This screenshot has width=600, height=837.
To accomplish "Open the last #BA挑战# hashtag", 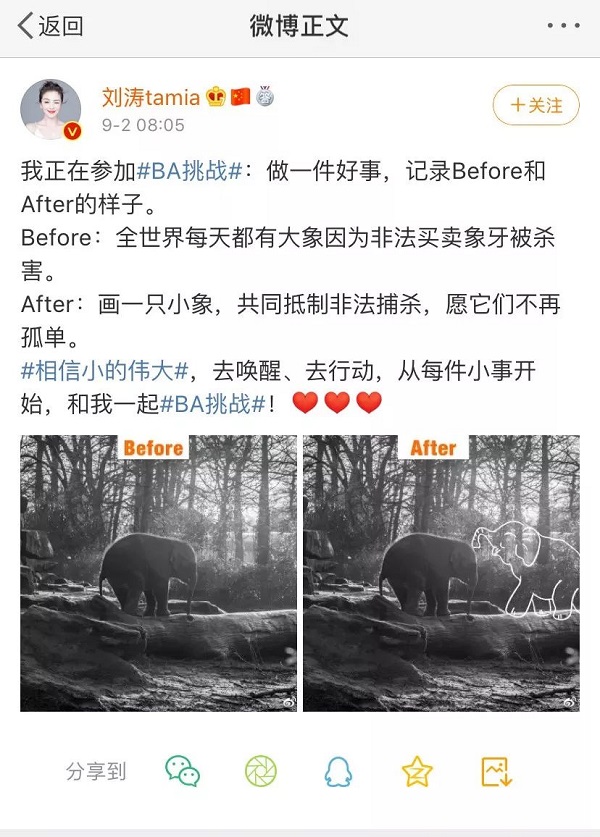I will coord(212,404).
